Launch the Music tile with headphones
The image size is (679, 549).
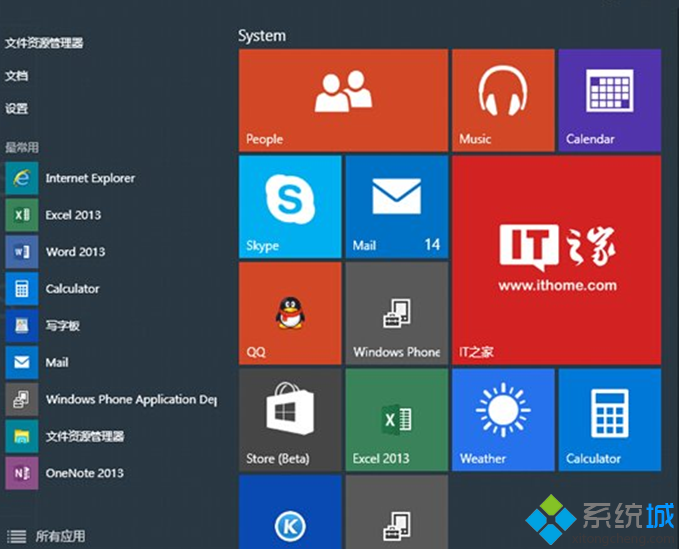502,100
